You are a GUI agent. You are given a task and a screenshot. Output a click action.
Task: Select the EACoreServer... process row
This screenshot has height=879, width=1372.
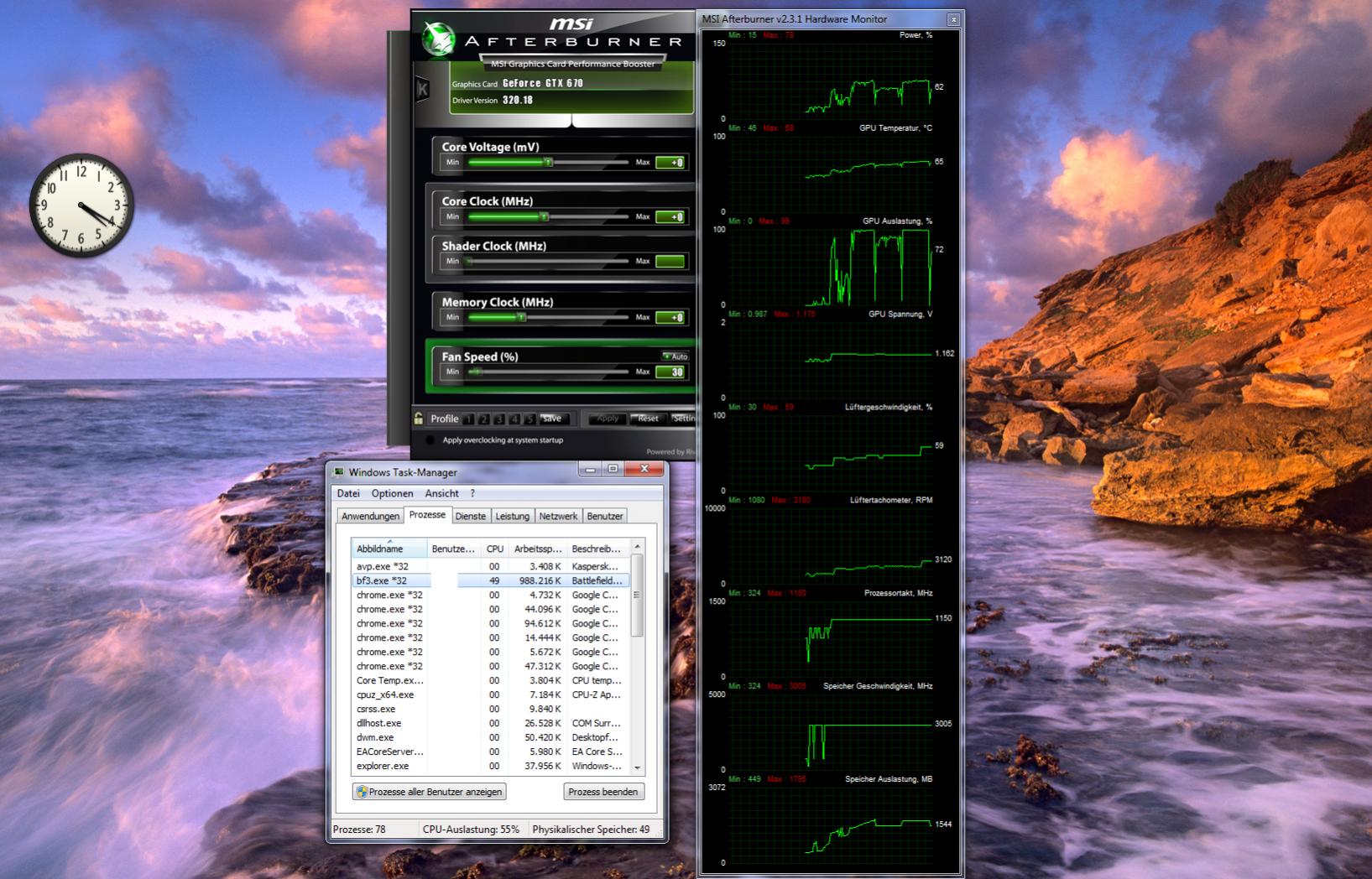[490, 752]
